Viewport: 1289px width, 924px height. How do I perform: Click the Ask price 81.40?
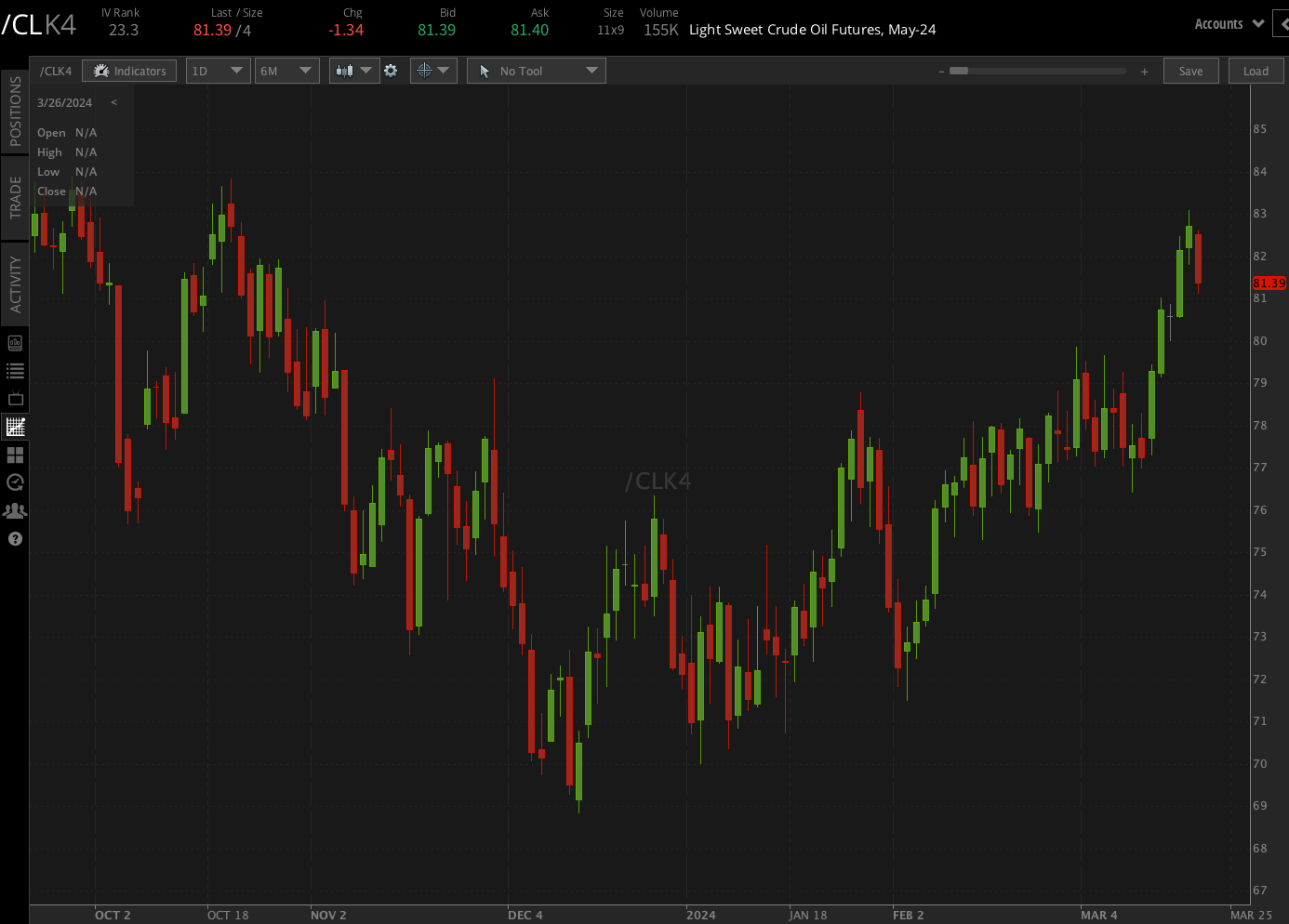point(530,30)
